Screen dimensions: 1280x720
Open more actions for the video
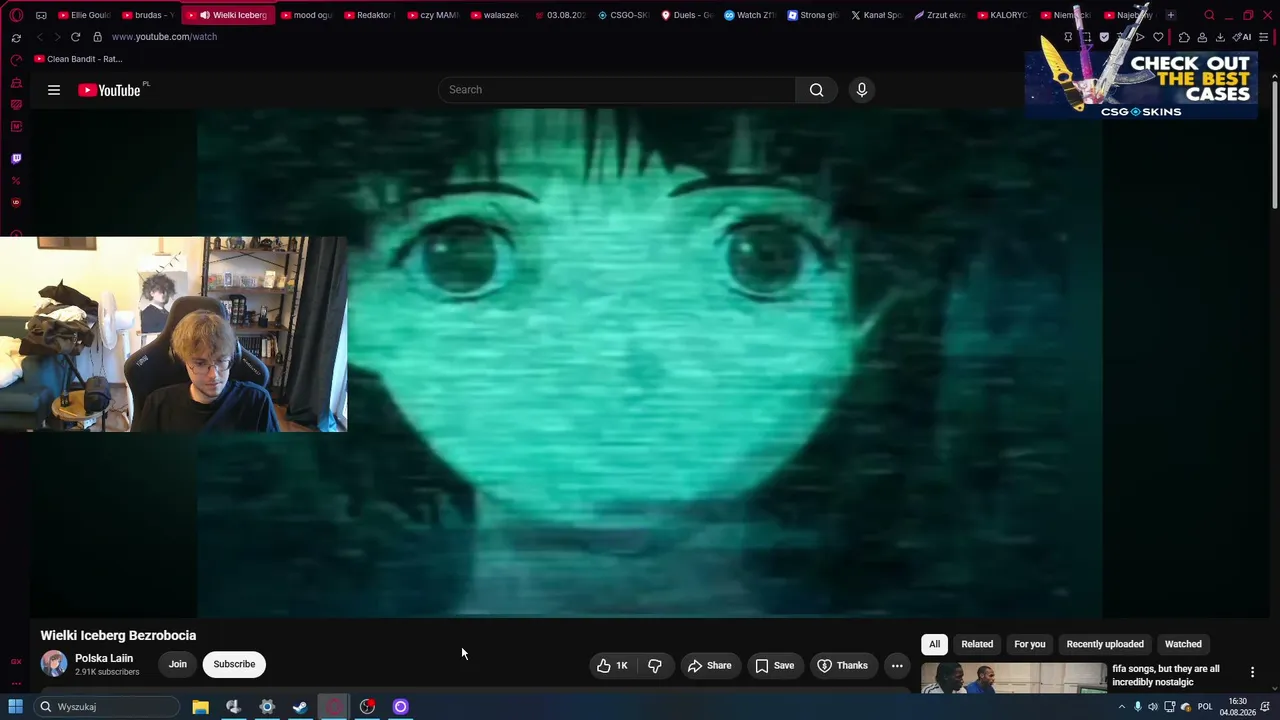tap(897, 665)
